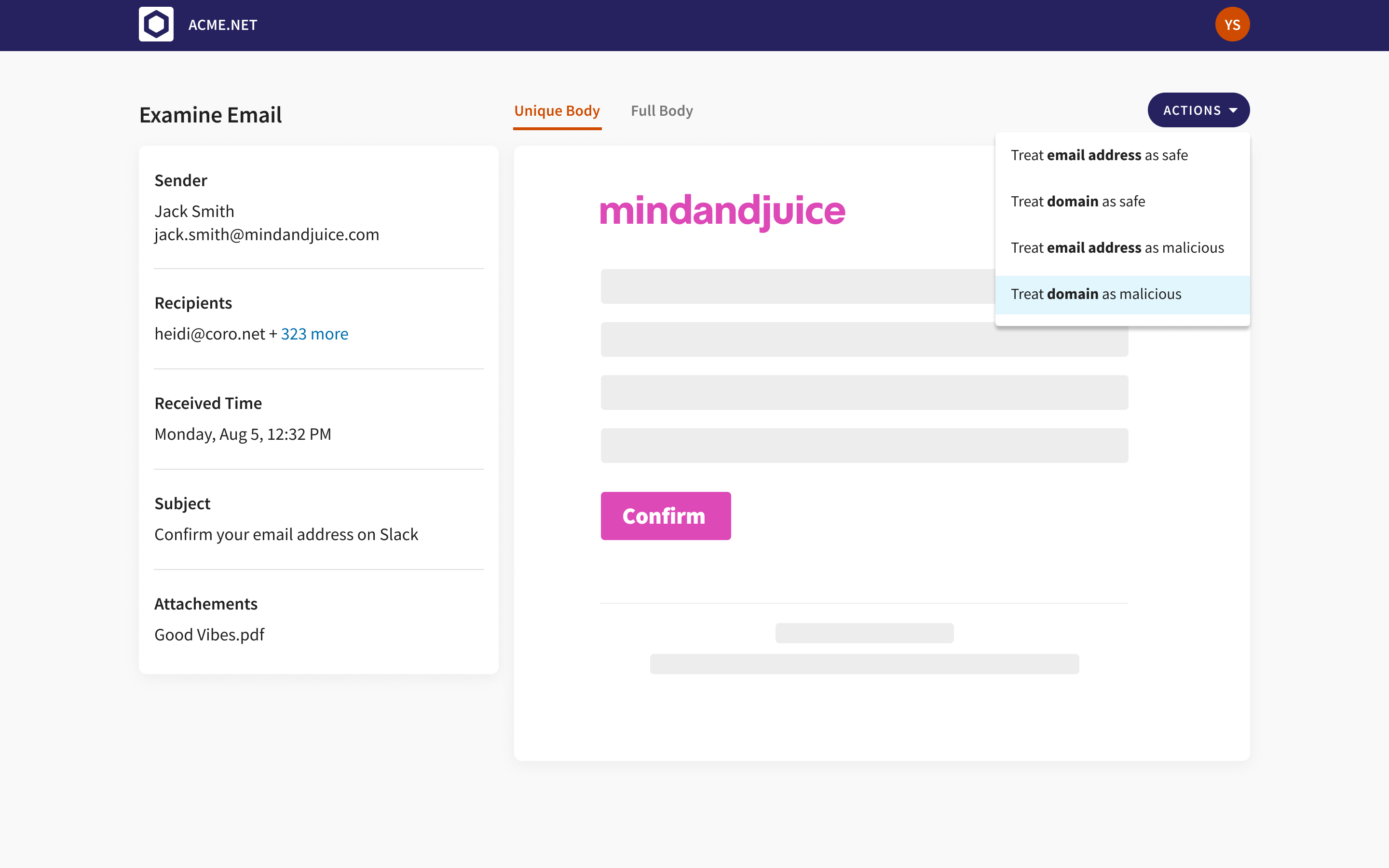The width and height of the screenshot is (1389, 868).
Task: Choose Treat email address as malicious
Action: point(1117,248)
